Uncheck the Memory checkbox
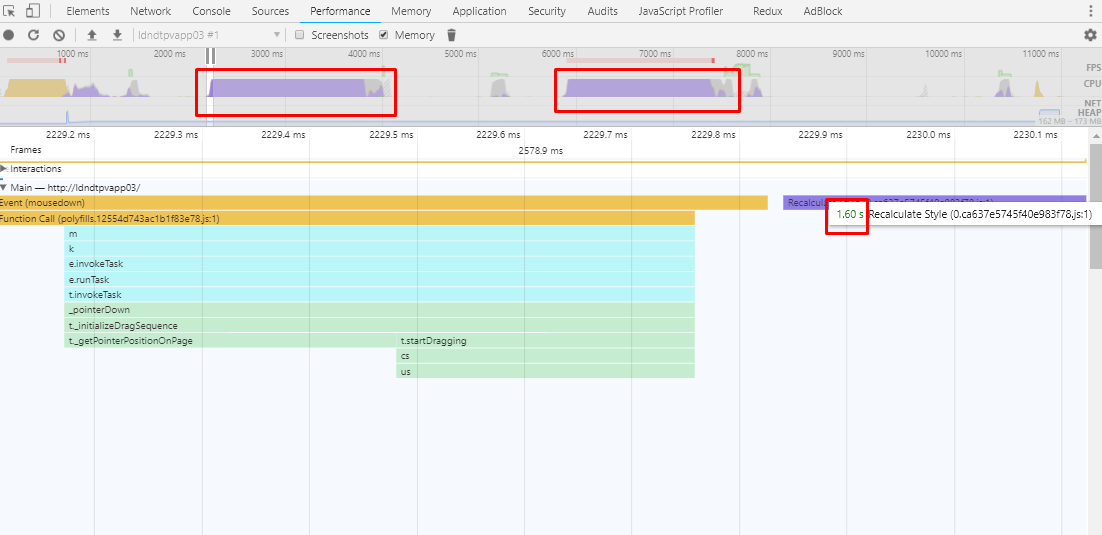Image resolution: width=1102 pixels, height=535 pixels. pyautogui.click(x=384, y=35)
